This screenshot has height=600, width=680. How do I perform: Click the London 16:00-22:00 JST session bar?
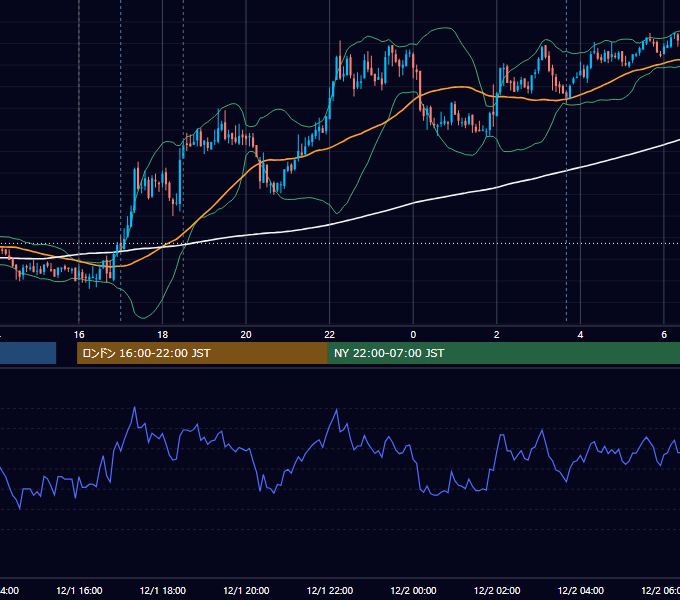(x=202, y=353)
